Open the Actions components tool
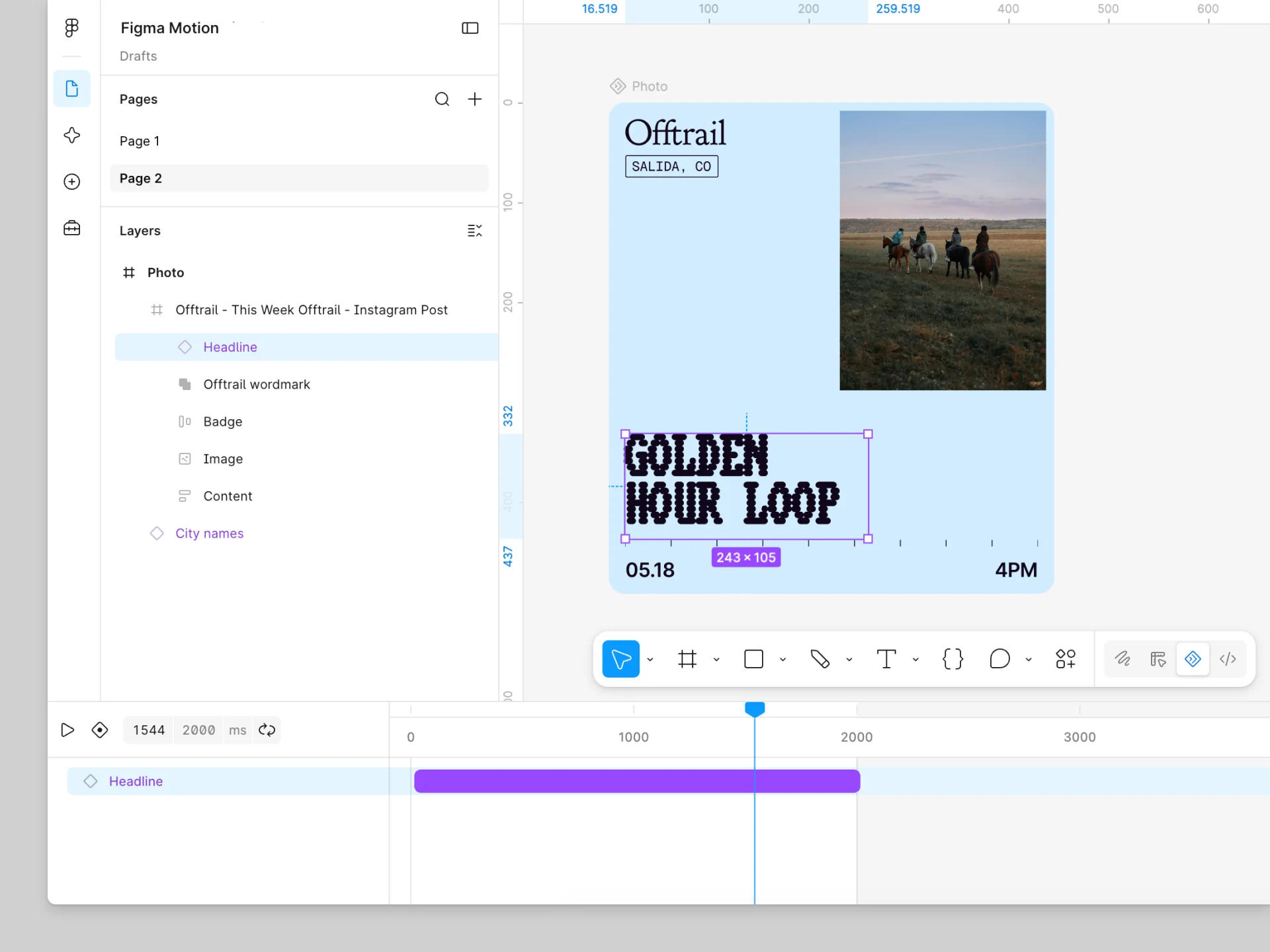This screenshot has width=1270, height=952. pos(1066,659)
